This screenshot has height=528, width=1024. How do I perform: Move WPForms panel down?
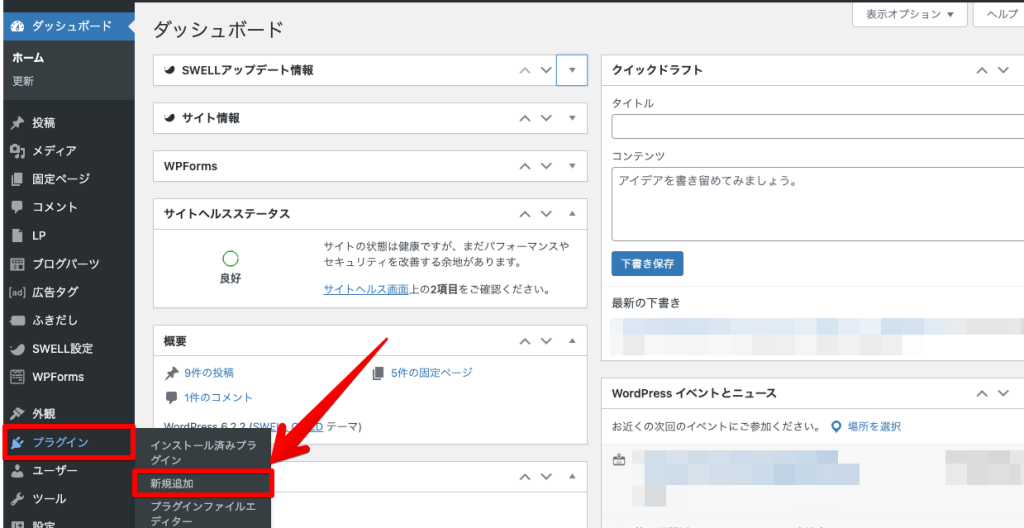point(547,166)
